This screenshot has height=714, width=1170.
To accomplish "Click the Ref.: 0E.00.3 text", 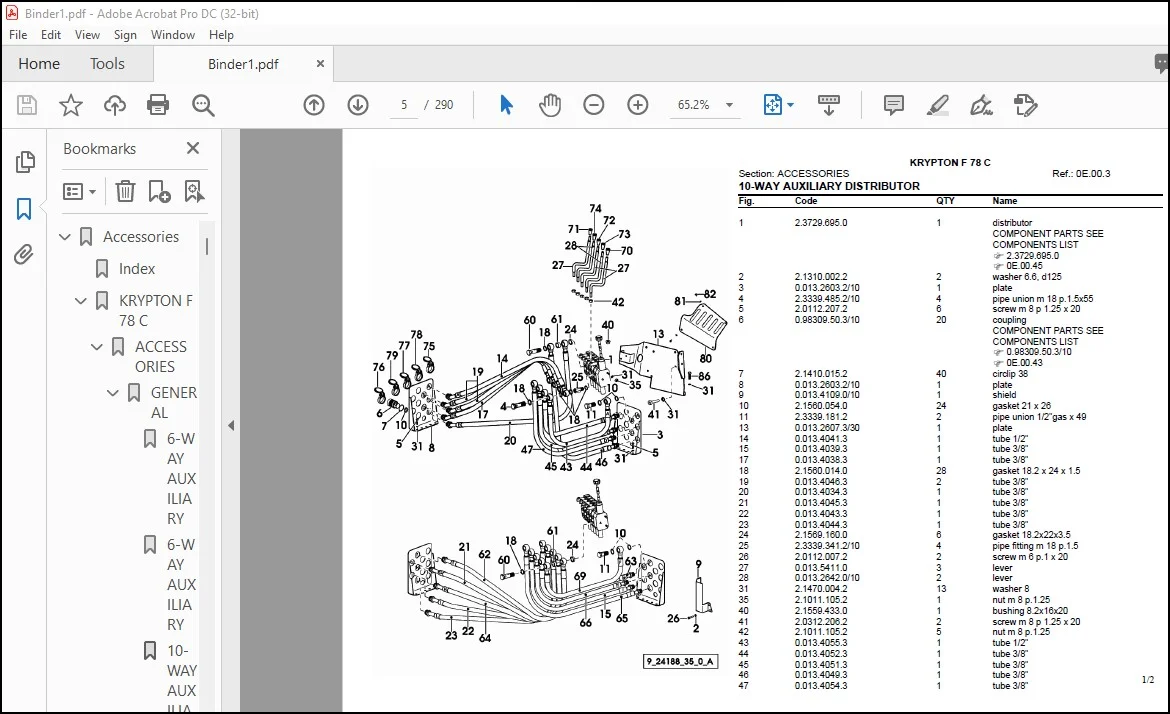I will tap(1081, 174).
